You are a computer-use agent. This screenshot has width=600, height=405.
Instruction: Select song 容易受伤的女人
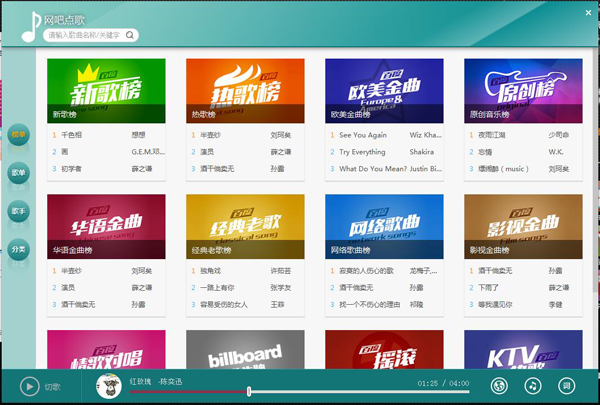click(224, 305)
